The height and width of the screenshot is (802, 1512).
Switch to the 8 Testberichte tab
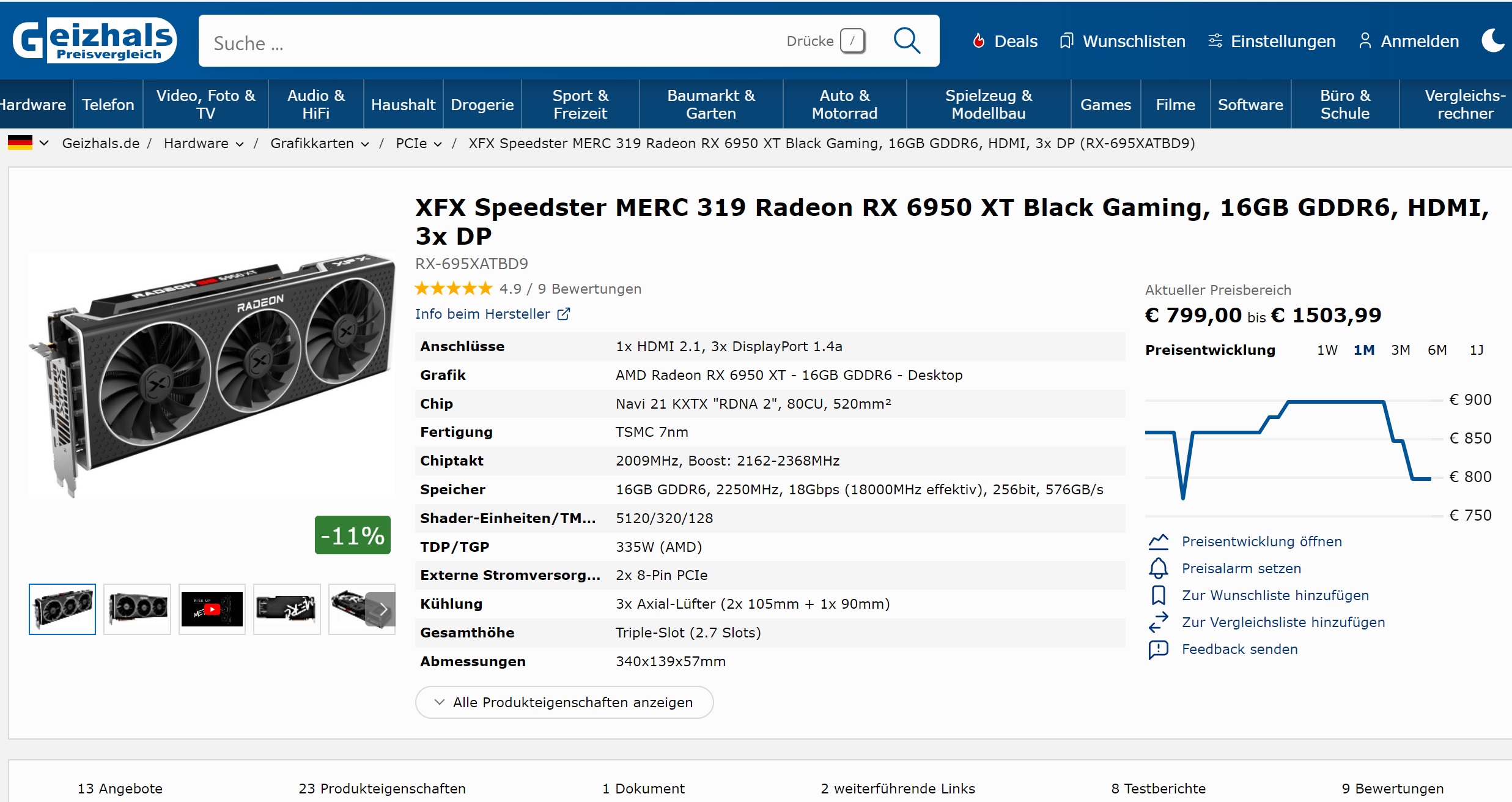tap(1158, 789)
